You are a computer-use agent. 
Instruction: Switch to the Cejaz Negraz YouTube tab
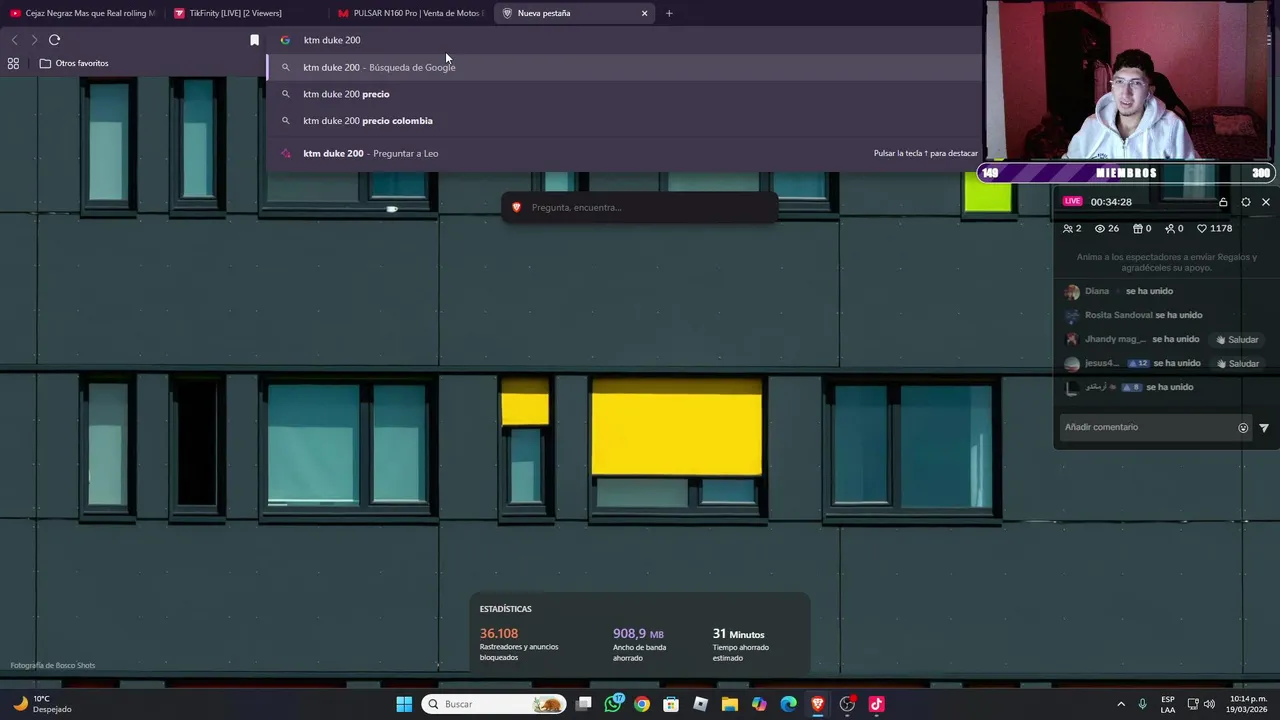(x=82, y=13)
